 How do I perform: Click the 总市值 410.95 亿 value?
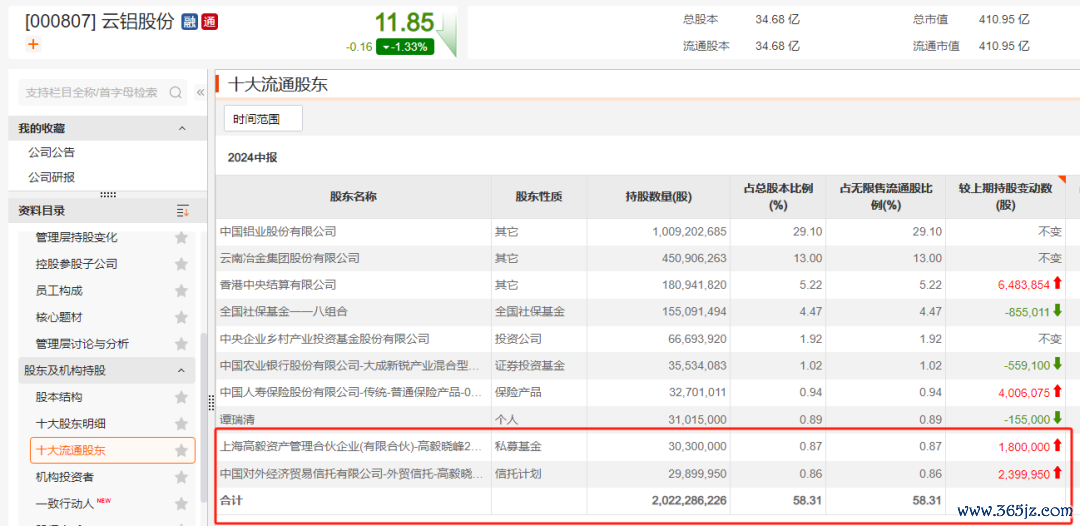pos(1004,19)
